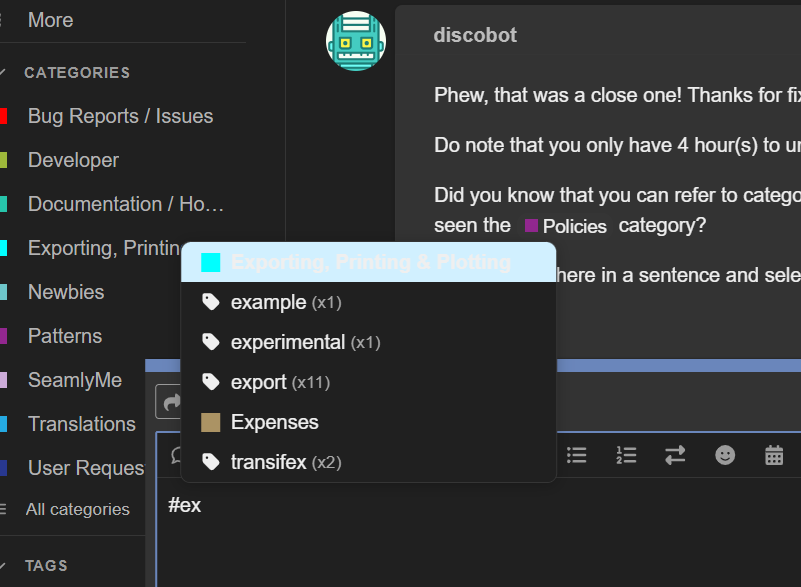
Task: Open the emoji picker
Action: click(725, 455)
